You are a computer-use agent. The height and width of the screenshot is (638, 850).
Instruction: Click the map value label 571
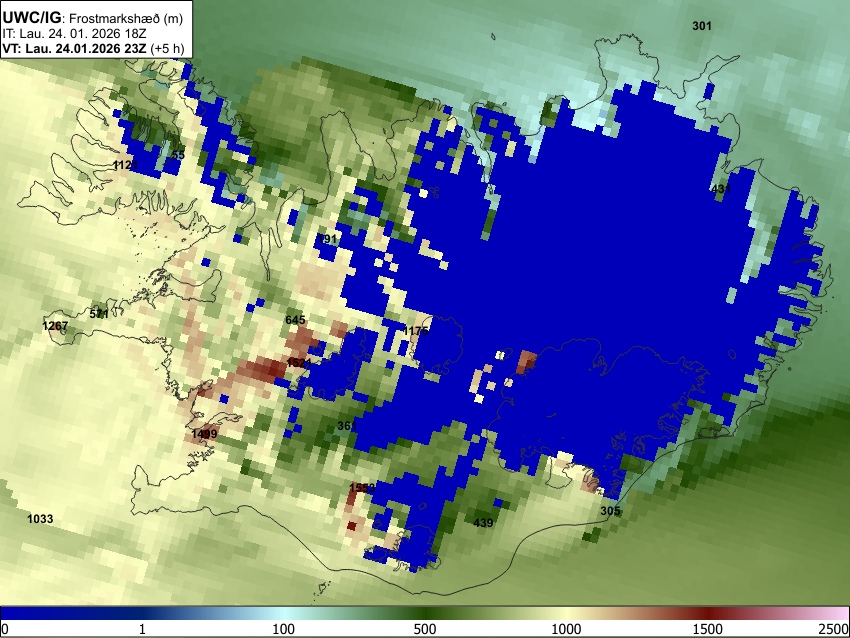tap(99, 313)
